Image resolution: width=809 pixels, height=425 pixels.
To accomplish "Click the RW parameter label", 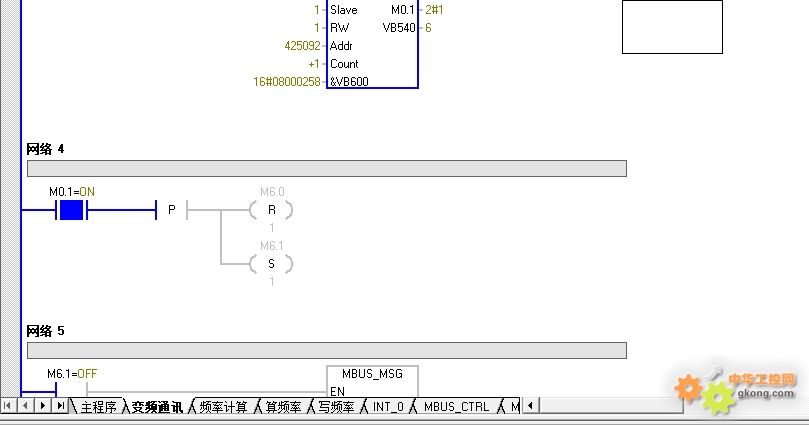I will coord(339,28).
